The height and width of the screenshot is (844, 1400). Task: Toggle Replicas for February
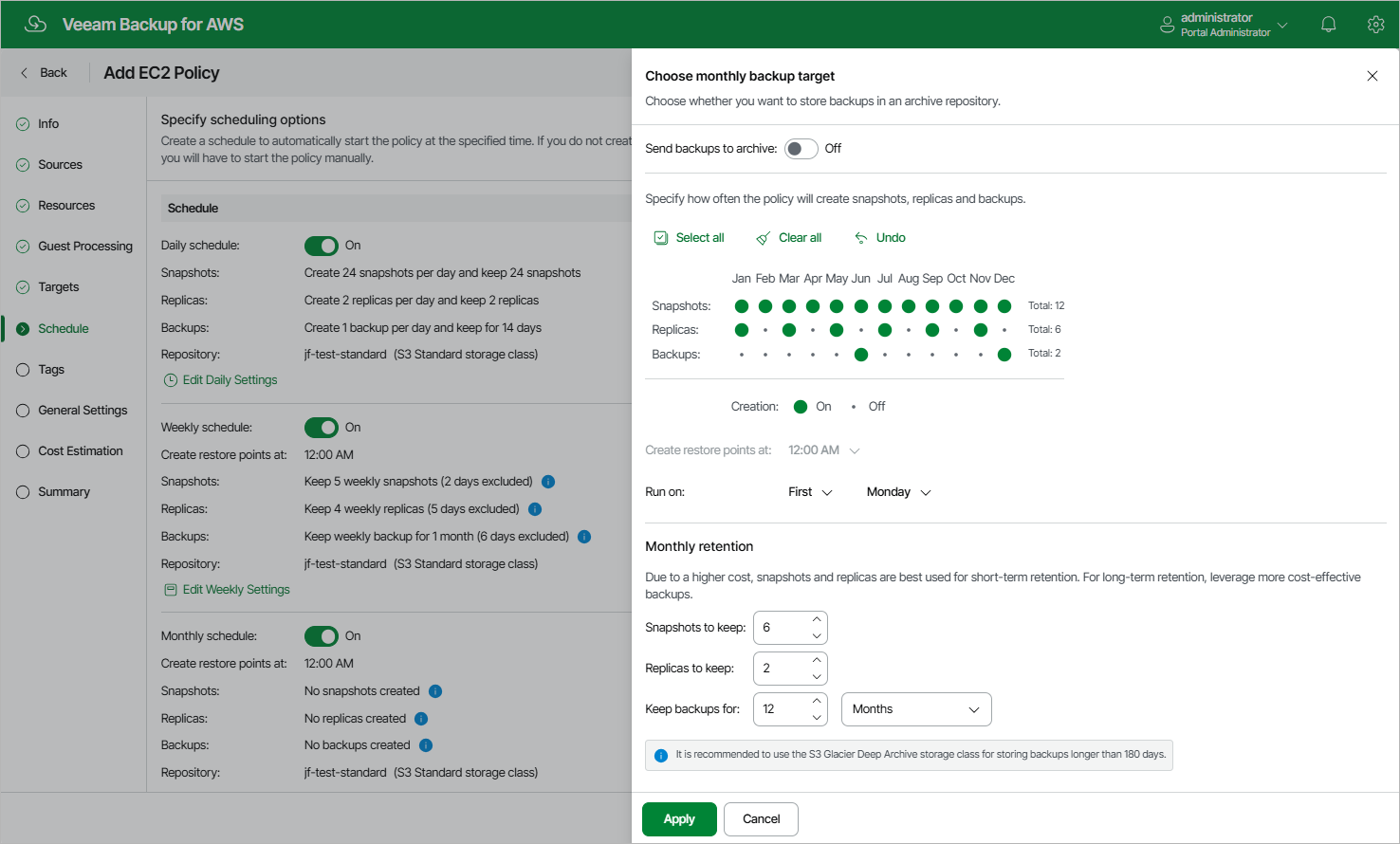click(765, 330)
